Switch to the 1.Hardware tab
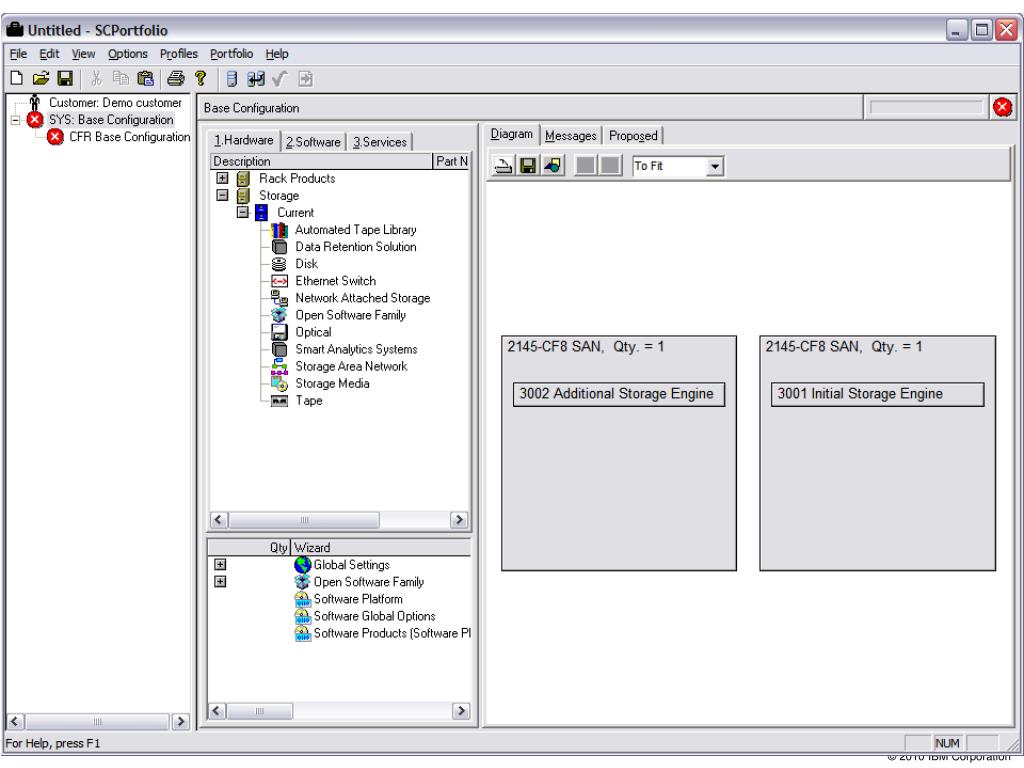The width and height of the screenshot is (1024, 768). click(244, 140)
